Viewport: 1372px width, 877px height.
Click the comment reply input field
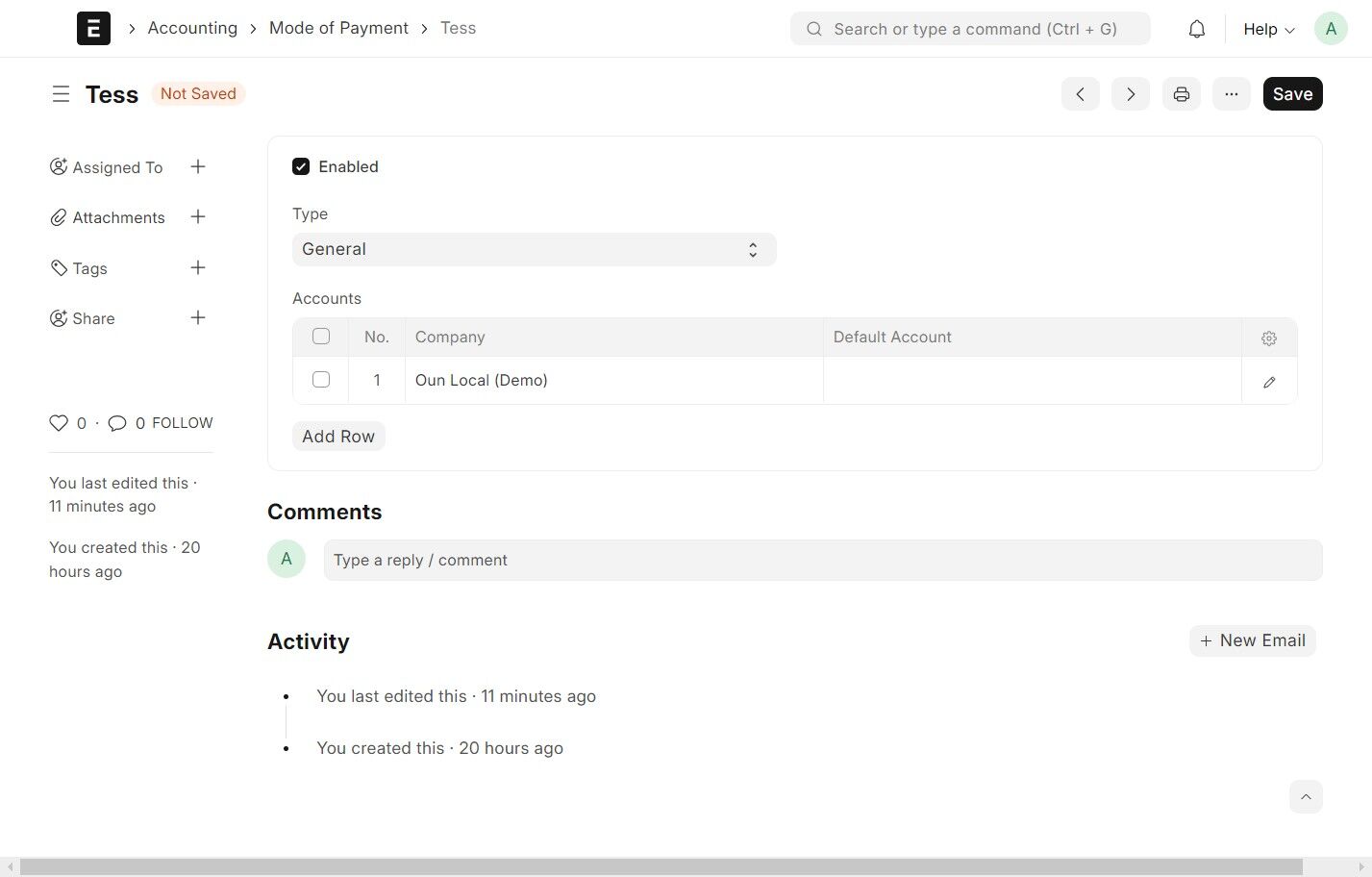point(822,561)
